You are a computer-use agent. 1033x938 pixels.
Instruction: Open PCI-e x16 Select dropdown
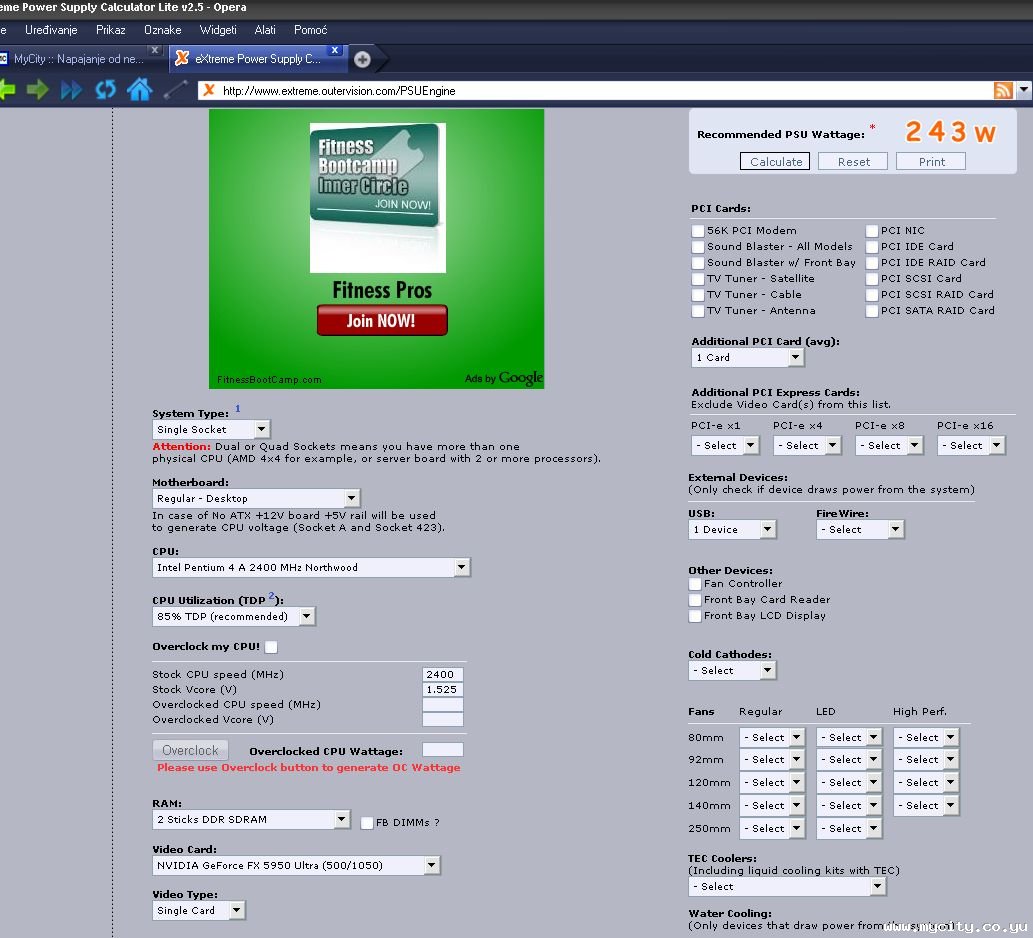(971, 446)
